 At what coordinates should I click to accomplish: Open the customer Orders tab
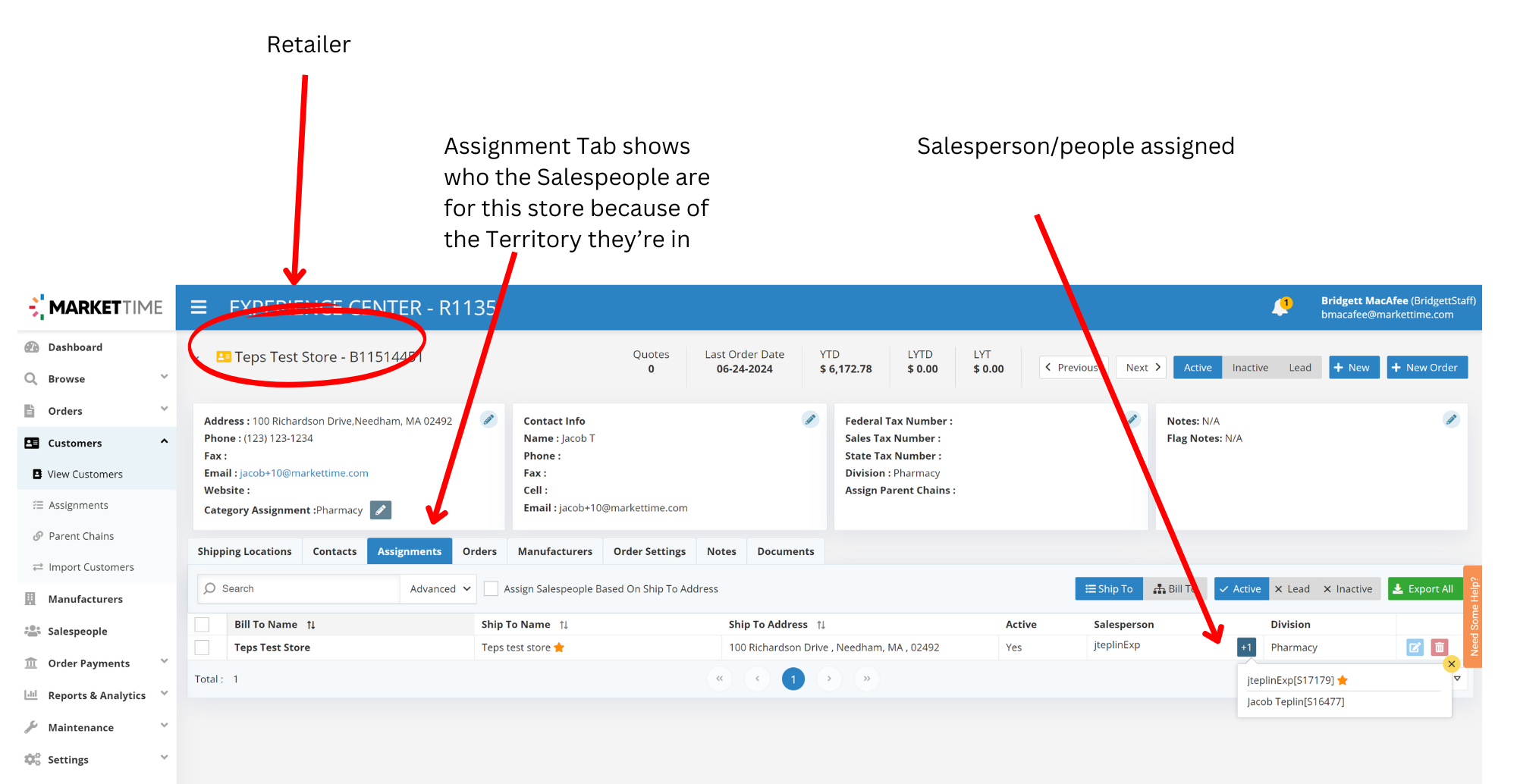pyautogui.click(x=479, y=551)
